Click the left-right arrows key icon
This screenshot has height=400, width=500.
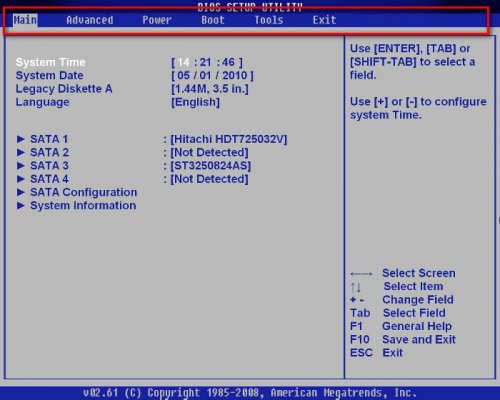tap(361, 274)
